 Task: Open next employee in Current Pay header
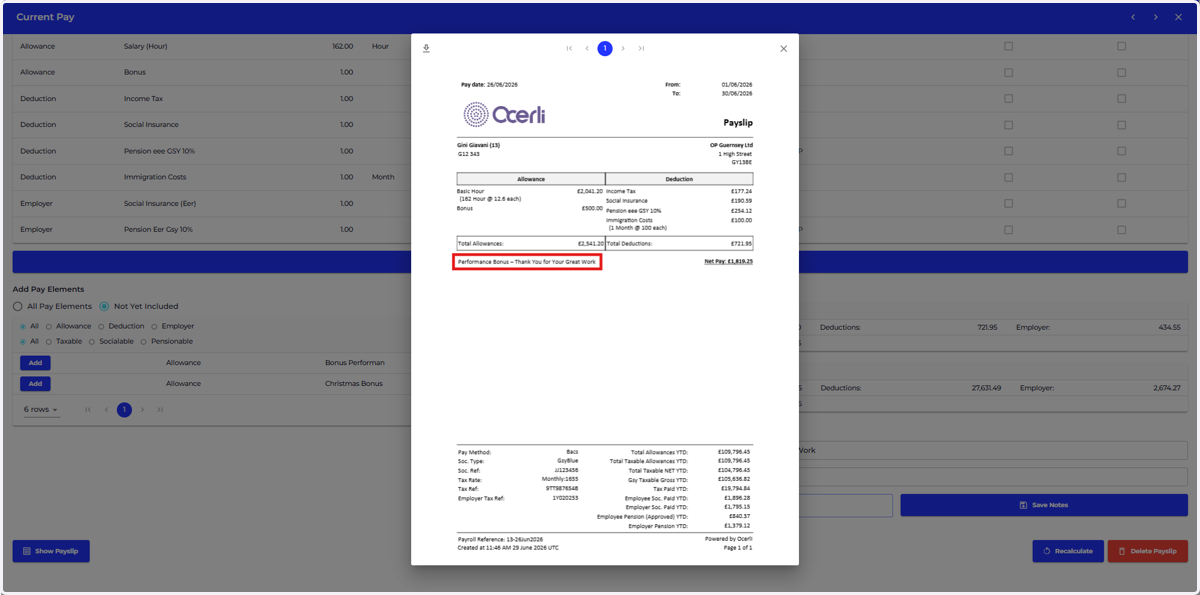click(x=1155, y=17)
